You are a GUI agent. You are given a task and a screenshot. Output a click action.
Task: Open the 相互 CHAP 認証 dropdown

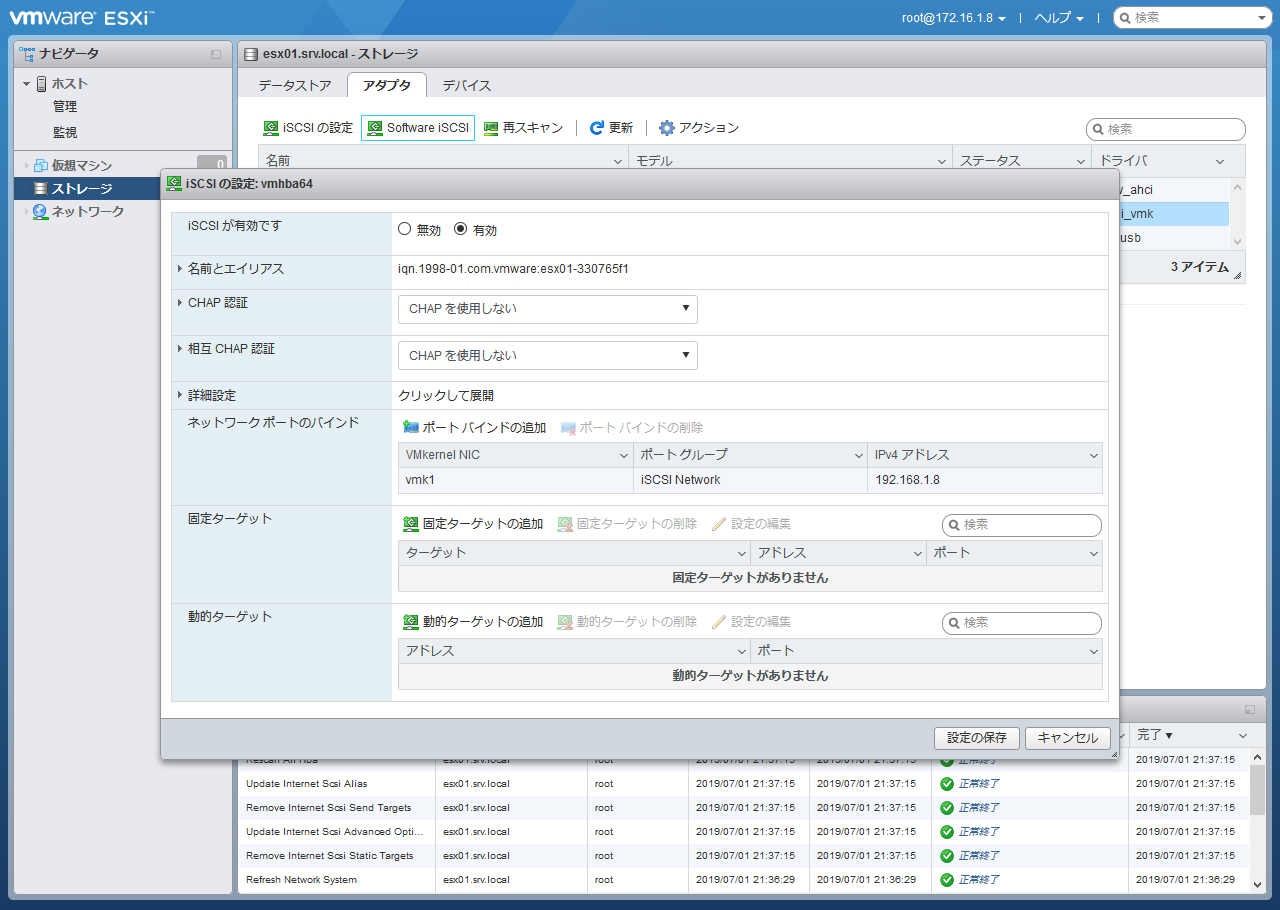click(547, 355)
